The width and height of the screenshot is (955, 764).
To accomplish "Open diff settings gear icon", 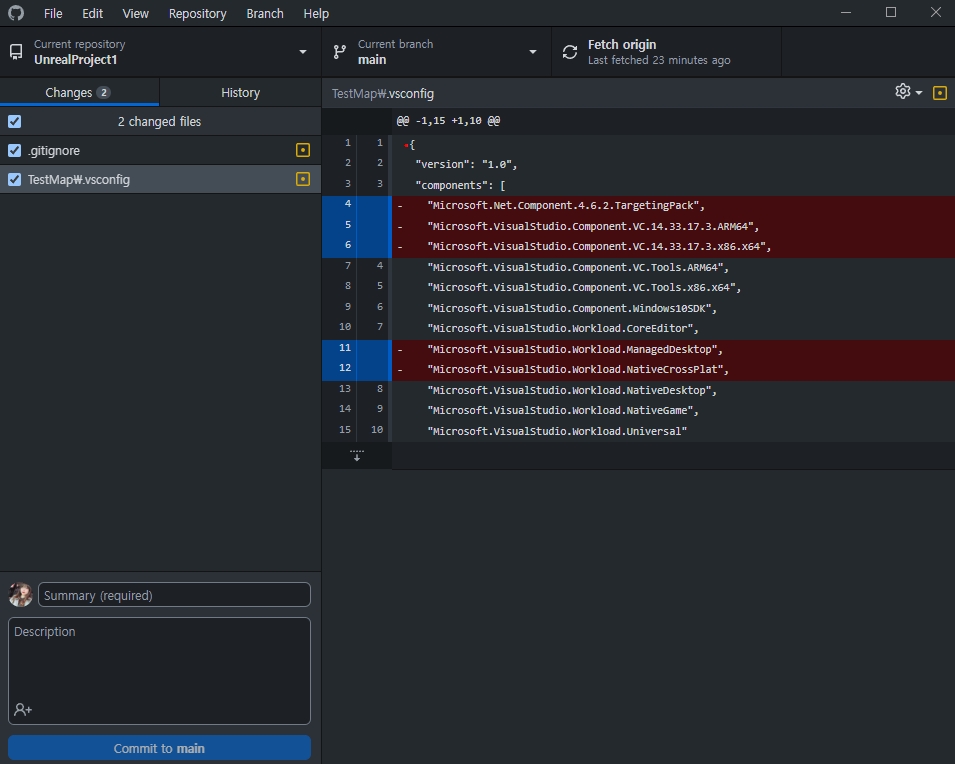I will [x=903, y=91].
